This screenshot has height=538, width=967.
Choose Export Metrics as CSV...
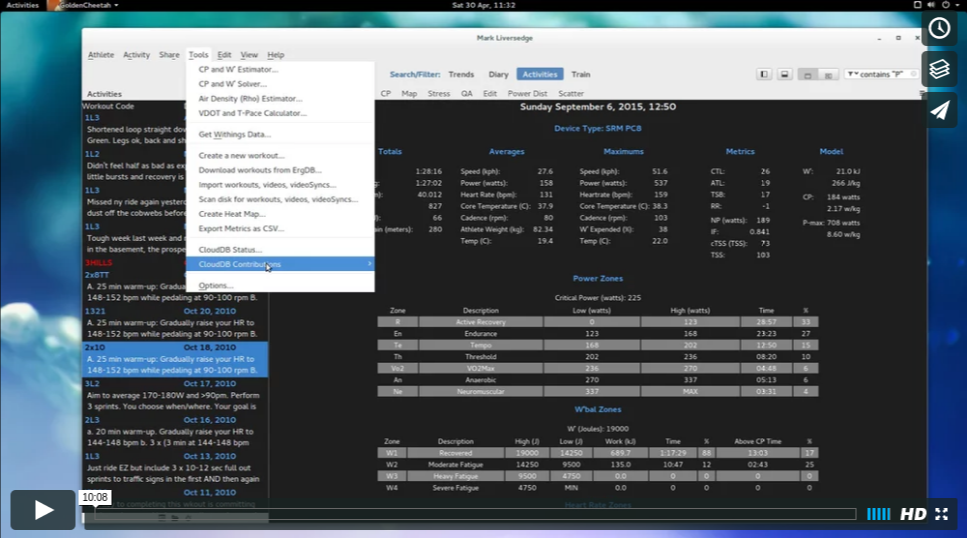[280, 228]
